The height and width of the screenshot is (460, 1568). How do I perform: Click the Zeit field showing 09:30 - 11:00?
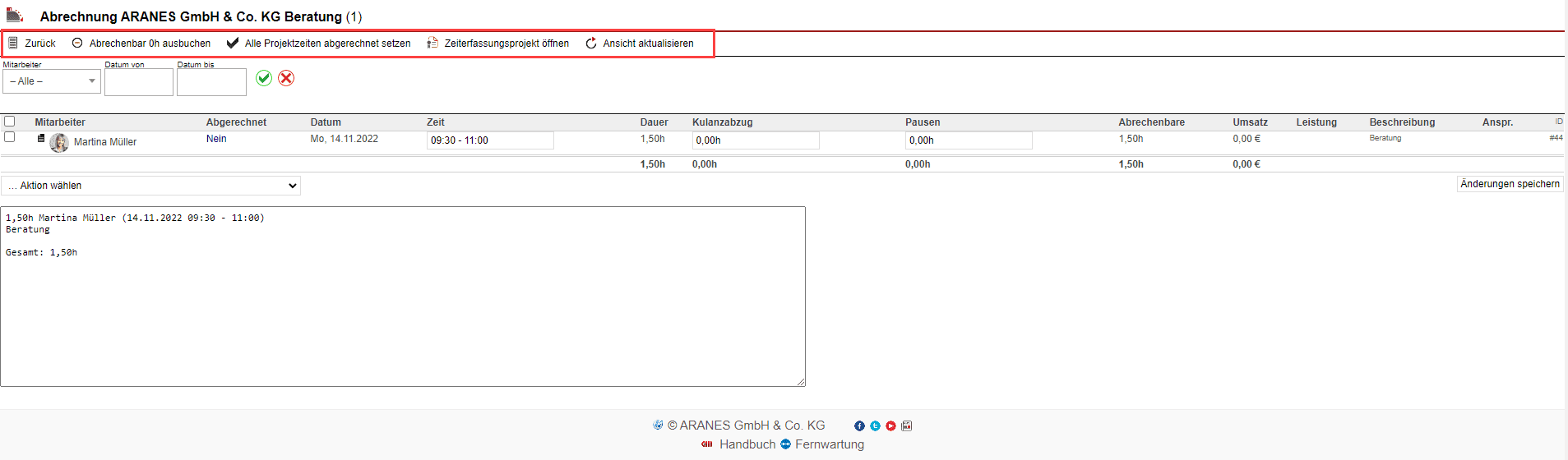click(490, 140)
